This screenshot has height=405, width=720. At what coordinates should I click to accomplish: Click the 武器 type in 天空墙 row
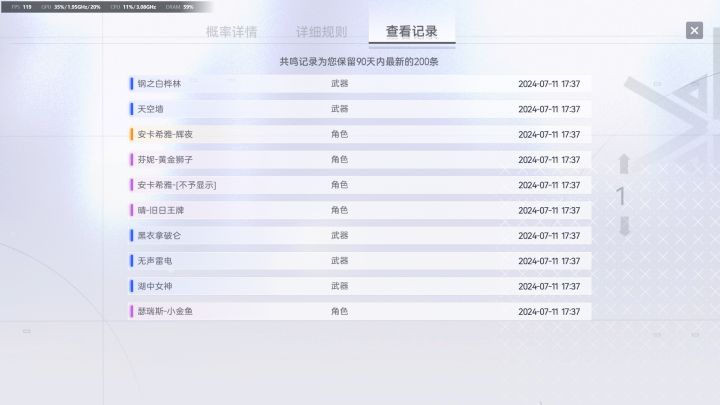click(x=339, y=109)
